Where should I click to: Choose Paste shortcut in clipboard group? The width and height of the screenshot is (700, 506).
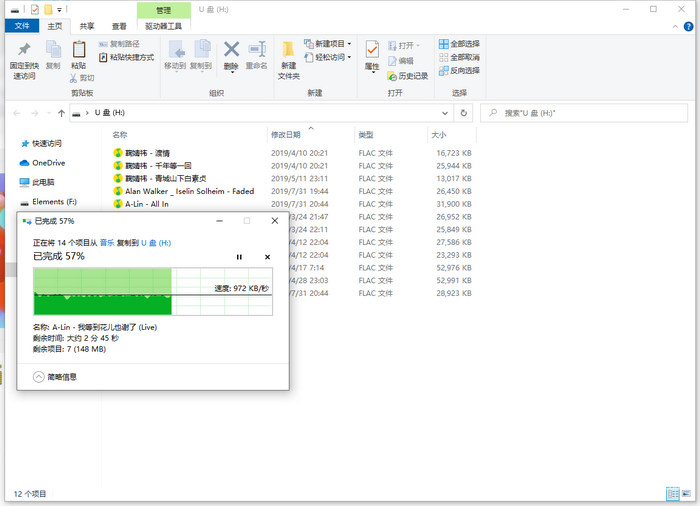pyautogui.click(x=127, y=57)
